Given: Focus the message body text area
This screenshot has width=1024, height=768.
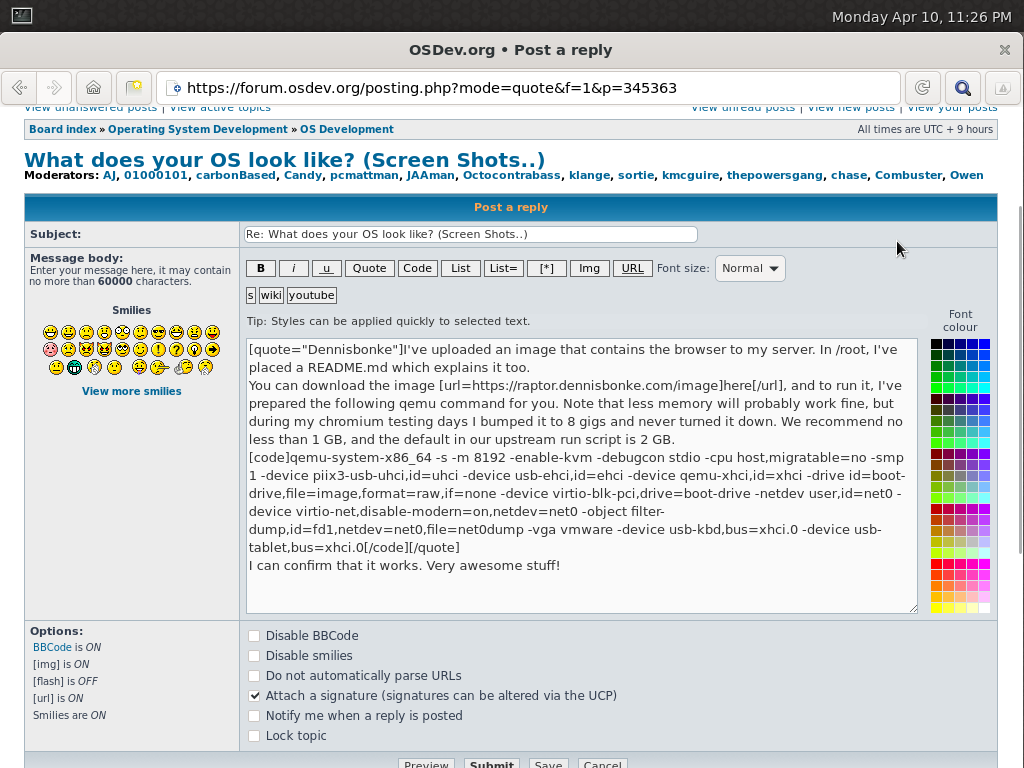Looking at the screenshot, I should (x=582, y=476).
